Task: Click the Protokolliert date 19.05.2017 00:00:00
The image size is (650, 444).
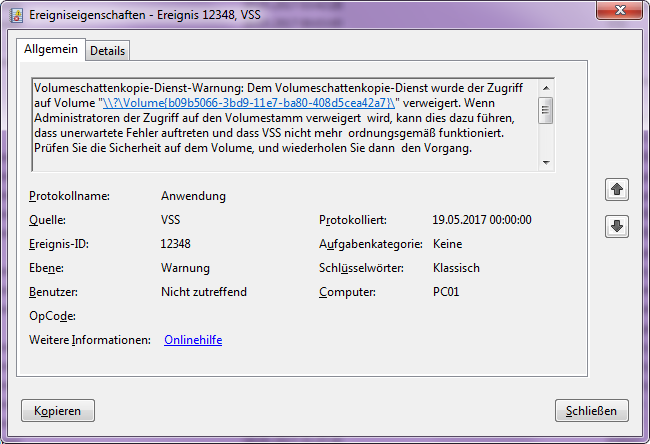Action: pos(481,220)
